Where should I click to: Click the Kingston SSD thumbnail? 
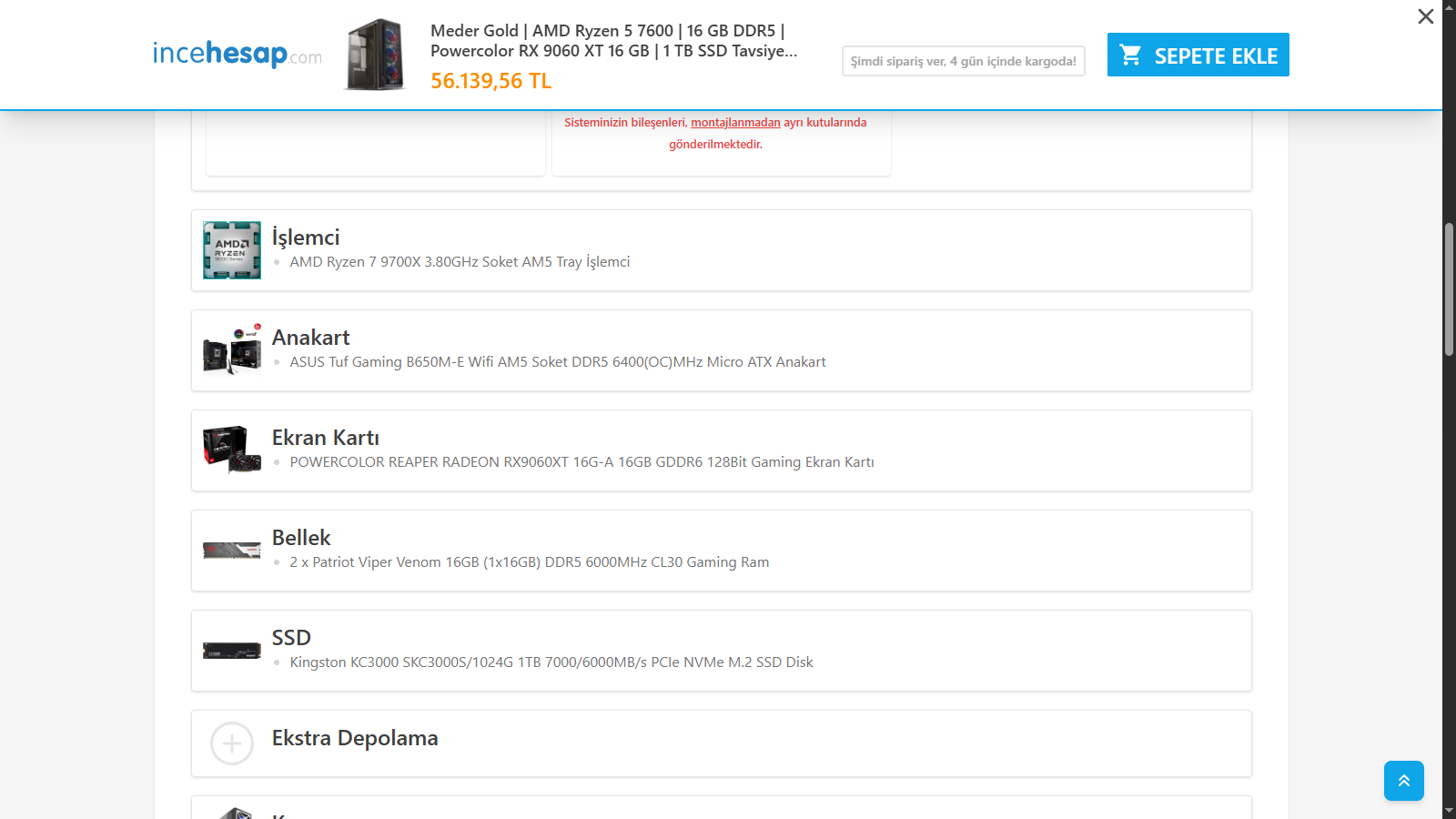pyautogui.click(x=232, y=651)
